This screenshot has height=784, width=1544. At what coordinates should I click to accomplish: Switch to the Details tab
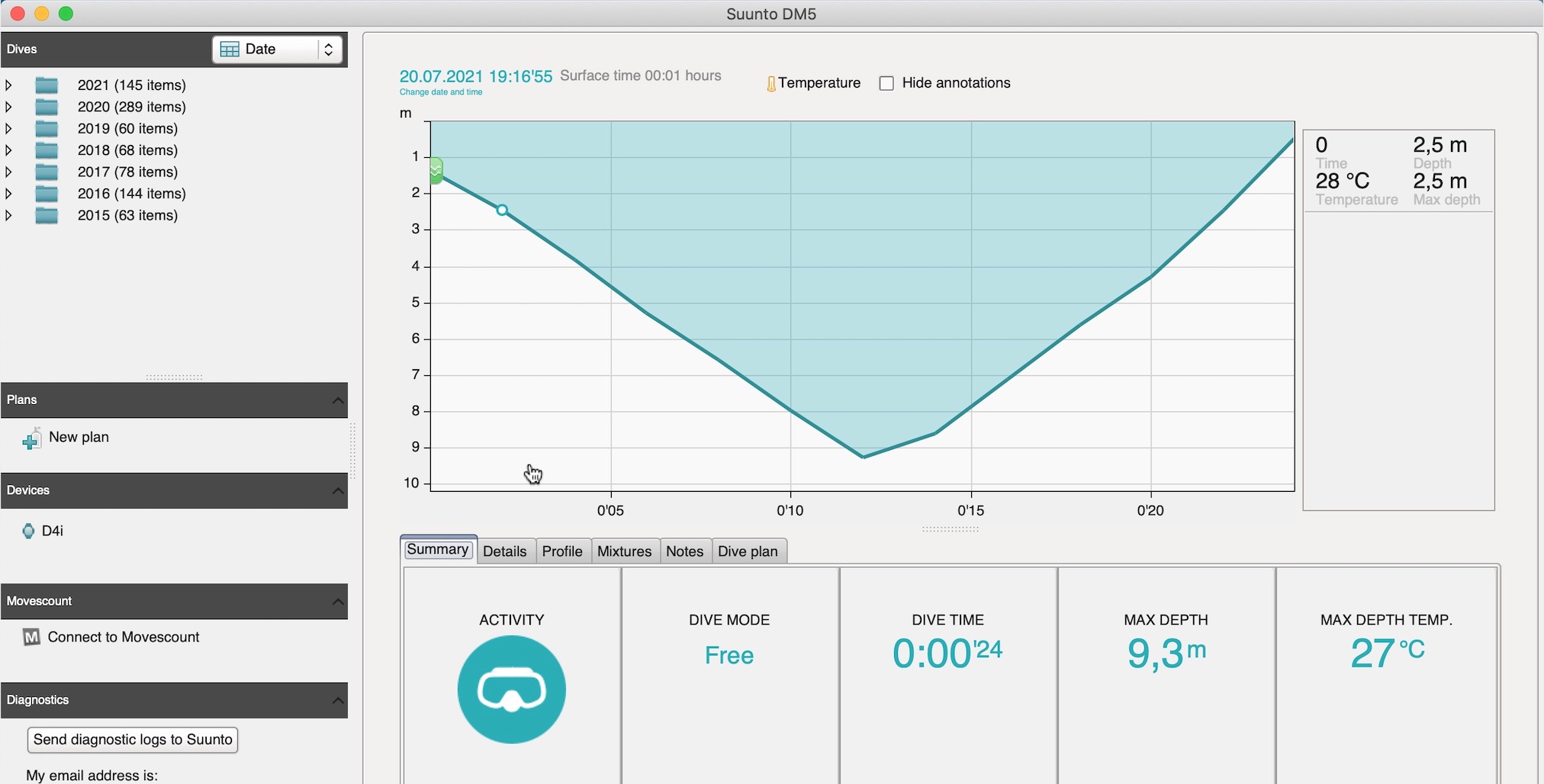[x=504, y=551]
